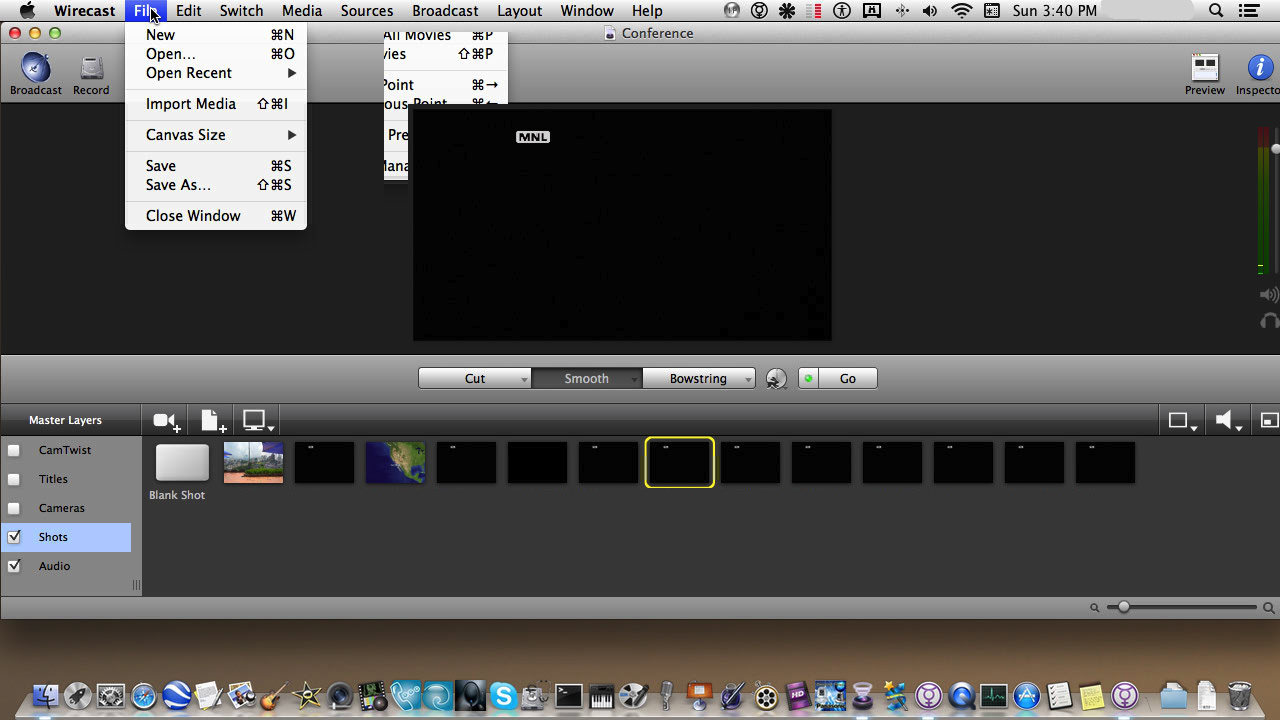
Task: Adjust the shot zoom slider knob
Action: tap(1124, 607)
